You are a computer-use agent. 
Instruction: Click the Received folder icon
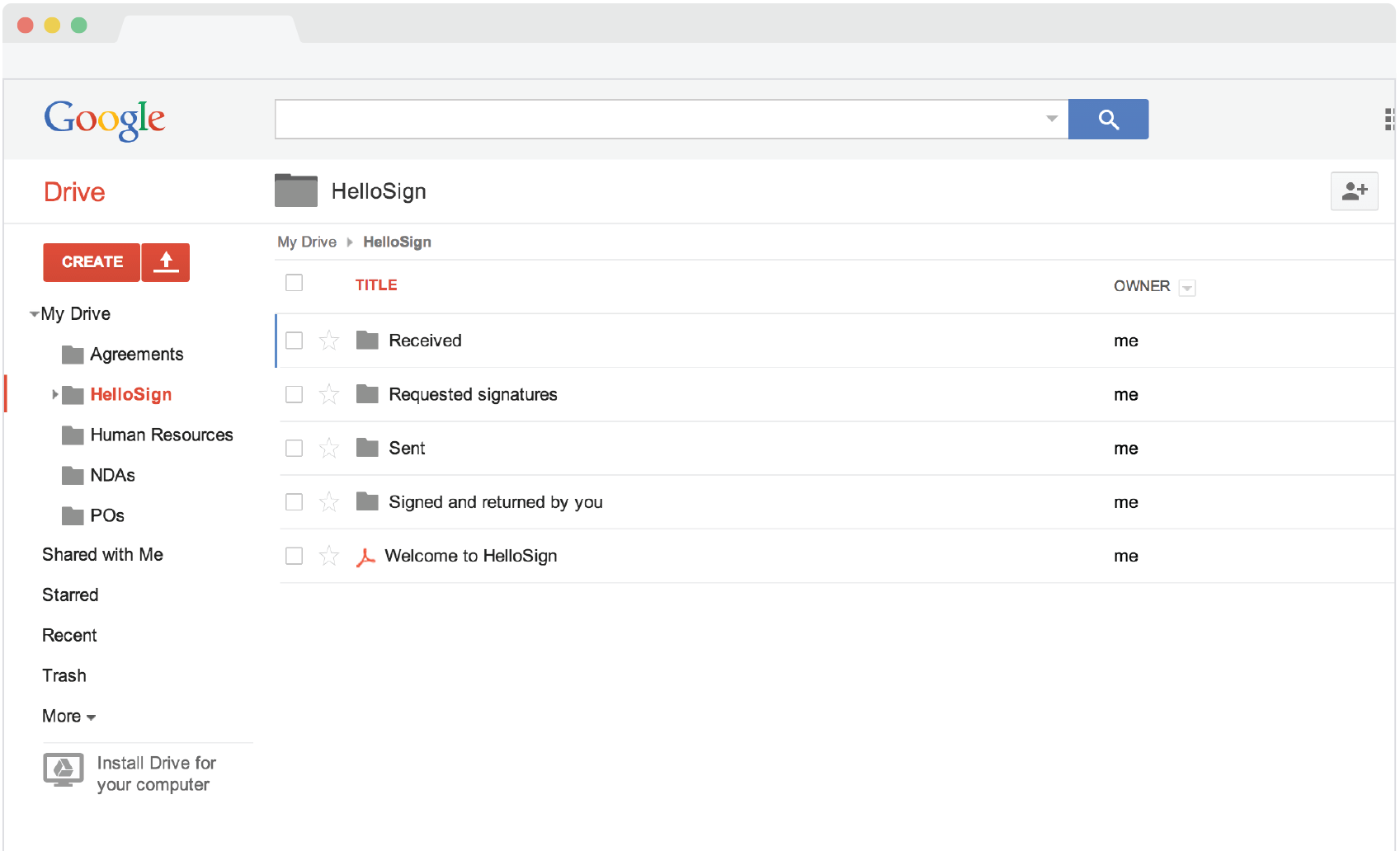point(367,340)
